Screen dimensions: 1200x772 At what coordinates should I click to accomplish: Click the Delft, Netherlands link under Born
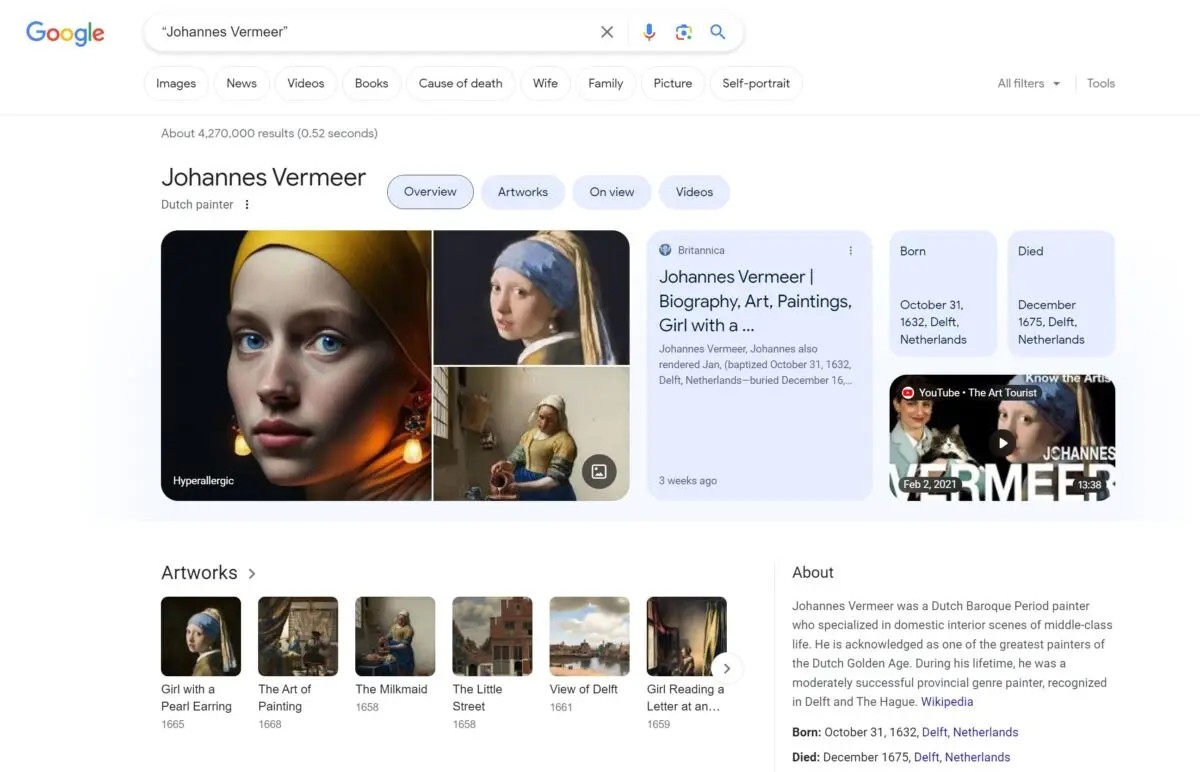(x=968, y=732)
